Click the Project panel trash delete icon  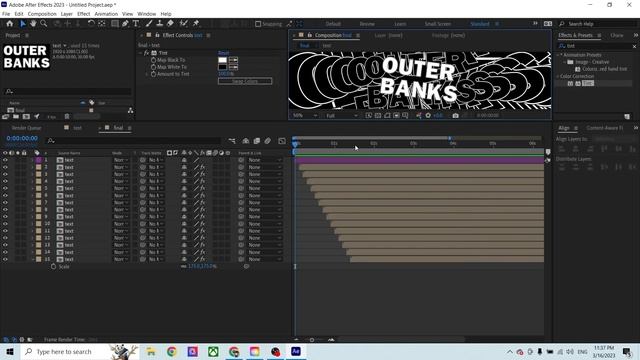tap(67, 117)
